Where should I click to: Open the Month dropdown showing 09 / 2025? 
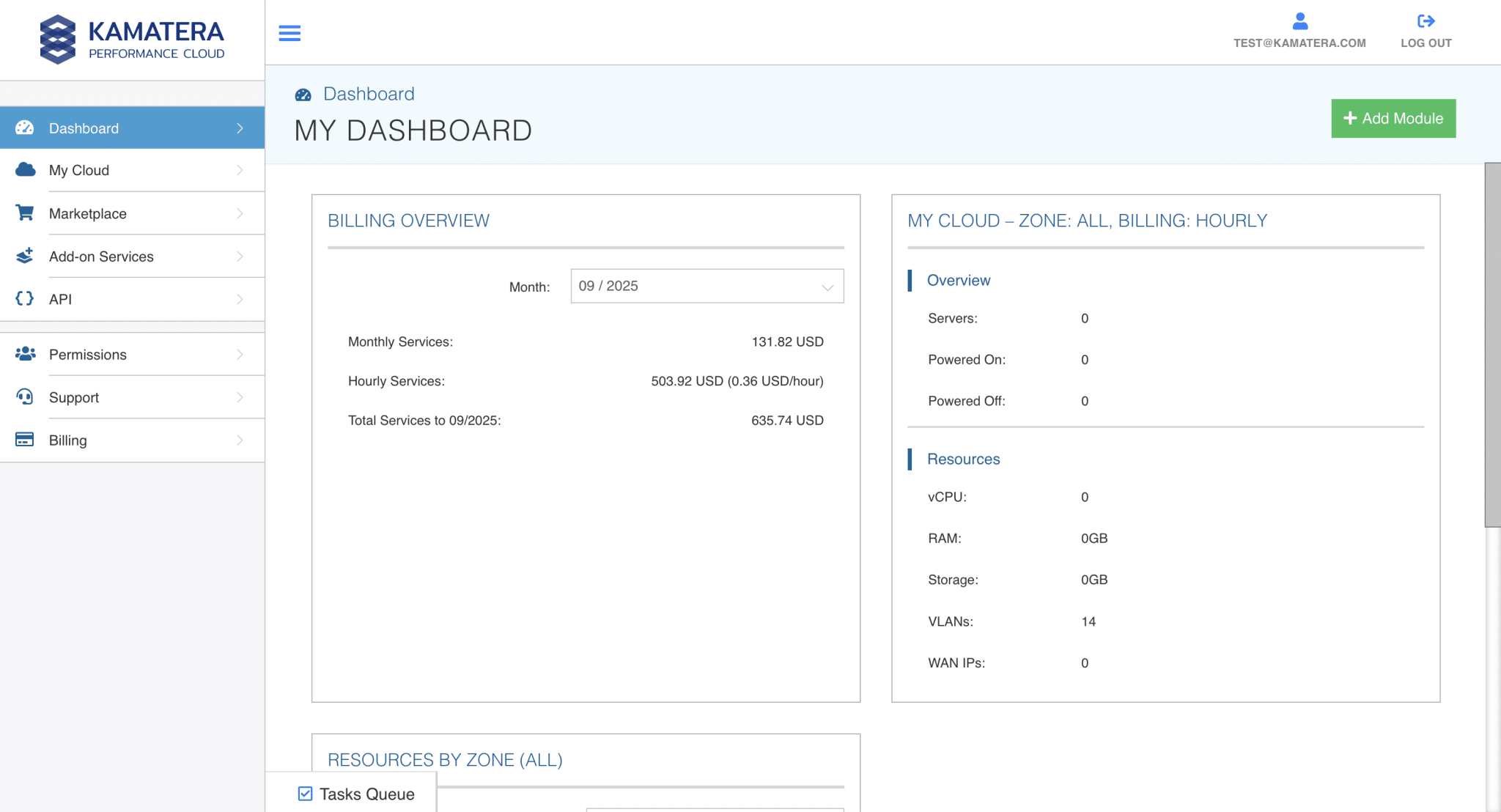pos(707,286)
